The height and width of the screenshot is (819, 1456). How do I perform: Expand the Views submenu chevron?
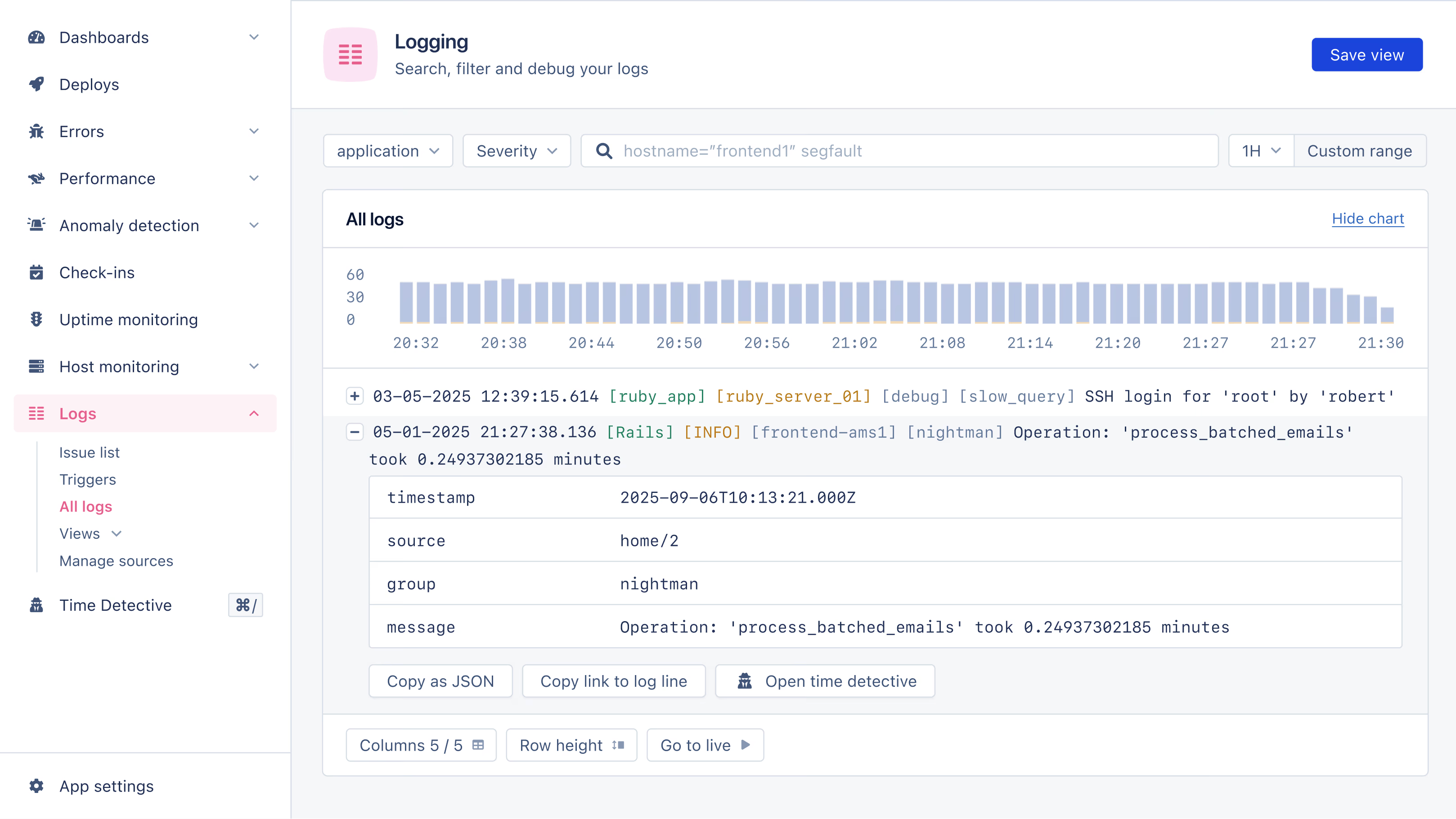click(117, 534)
